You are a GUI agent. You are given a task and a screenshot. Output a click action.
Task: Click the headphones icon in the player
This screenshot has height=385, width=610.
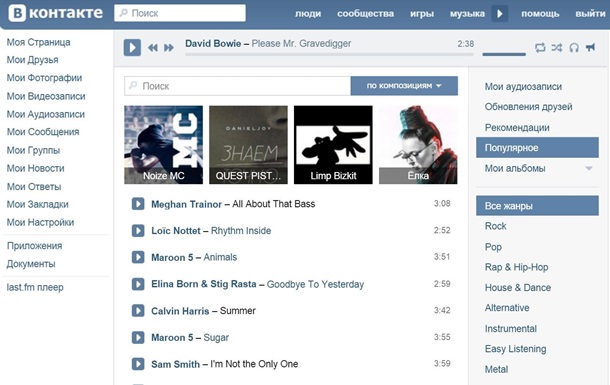point(574,48)
